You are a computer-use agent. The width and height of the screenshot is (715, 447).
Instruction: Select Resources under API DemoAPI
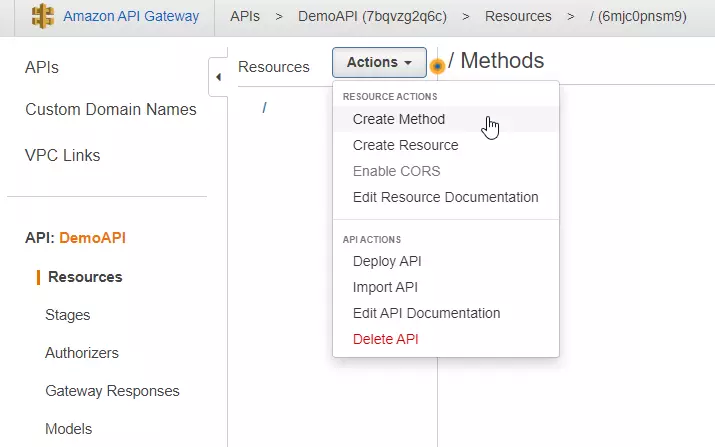[x=85, y=277]
